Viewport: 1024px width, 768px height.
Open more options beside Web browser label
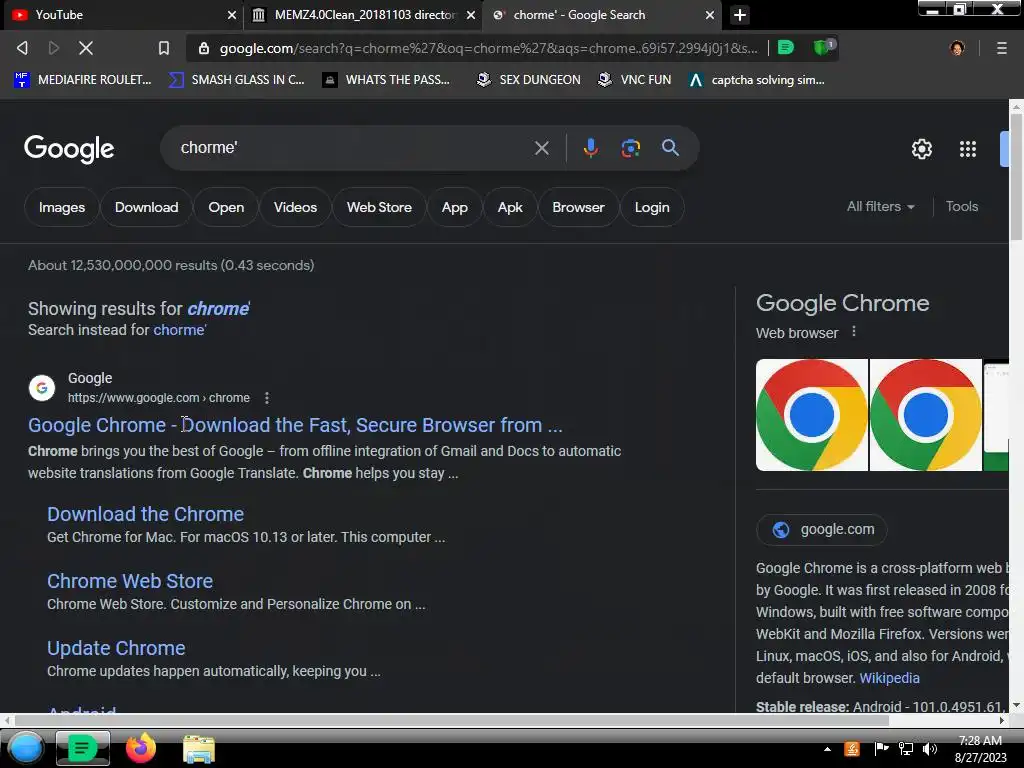pos(854,332)
